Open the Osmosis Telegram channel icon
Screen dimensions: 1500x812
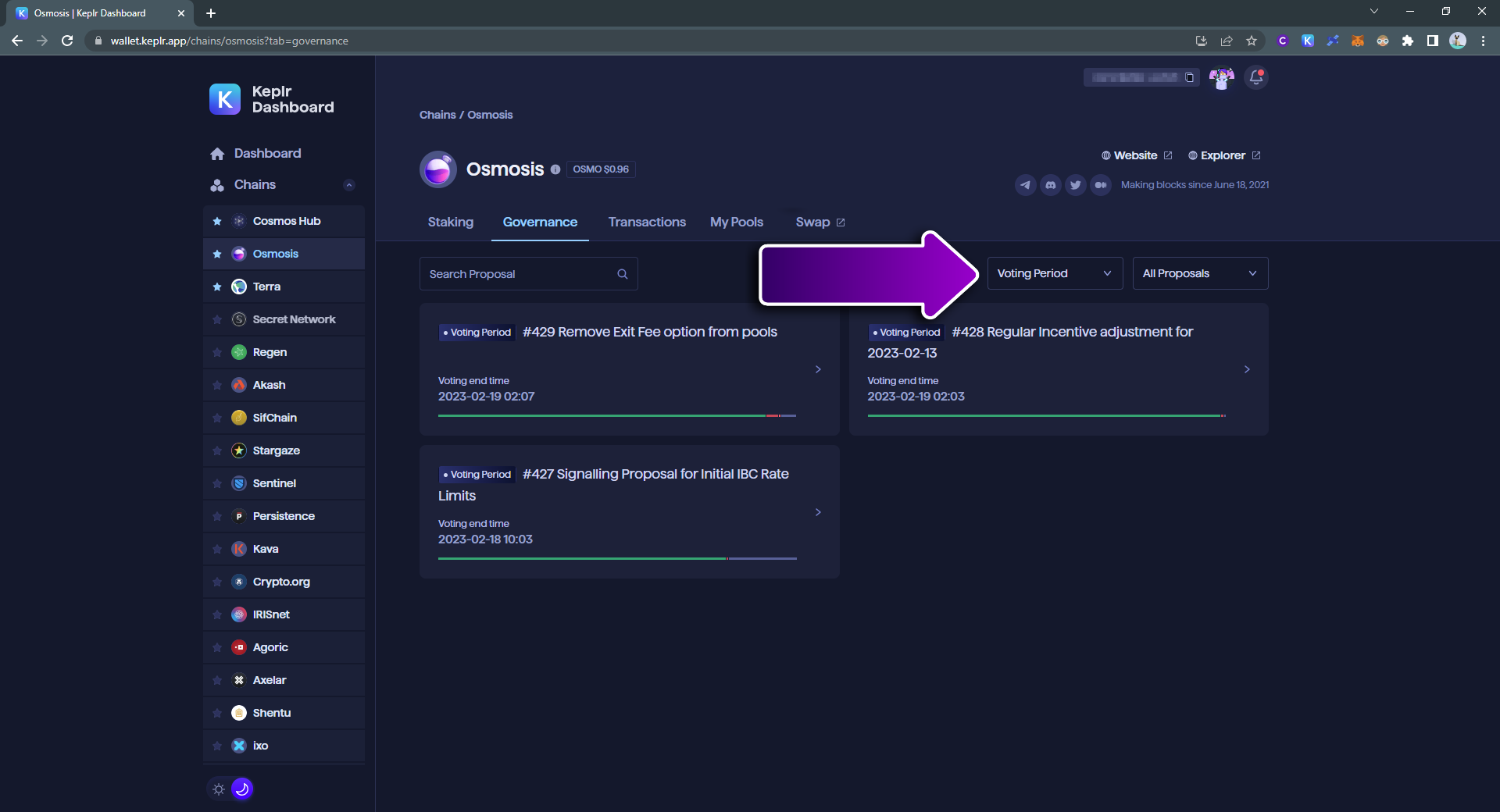1025,185
